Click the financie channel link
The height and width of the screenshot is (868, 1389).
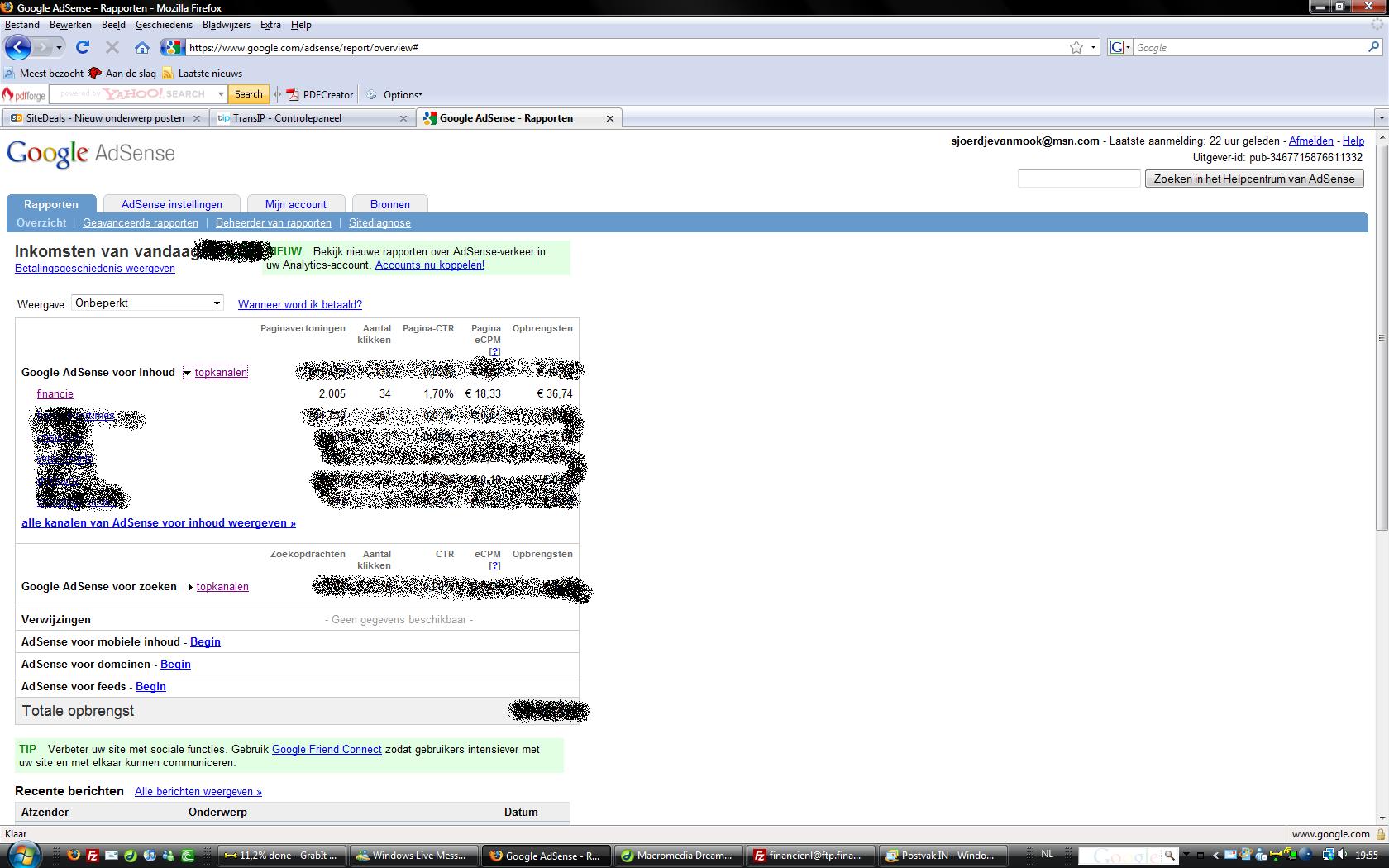point(55,393)
